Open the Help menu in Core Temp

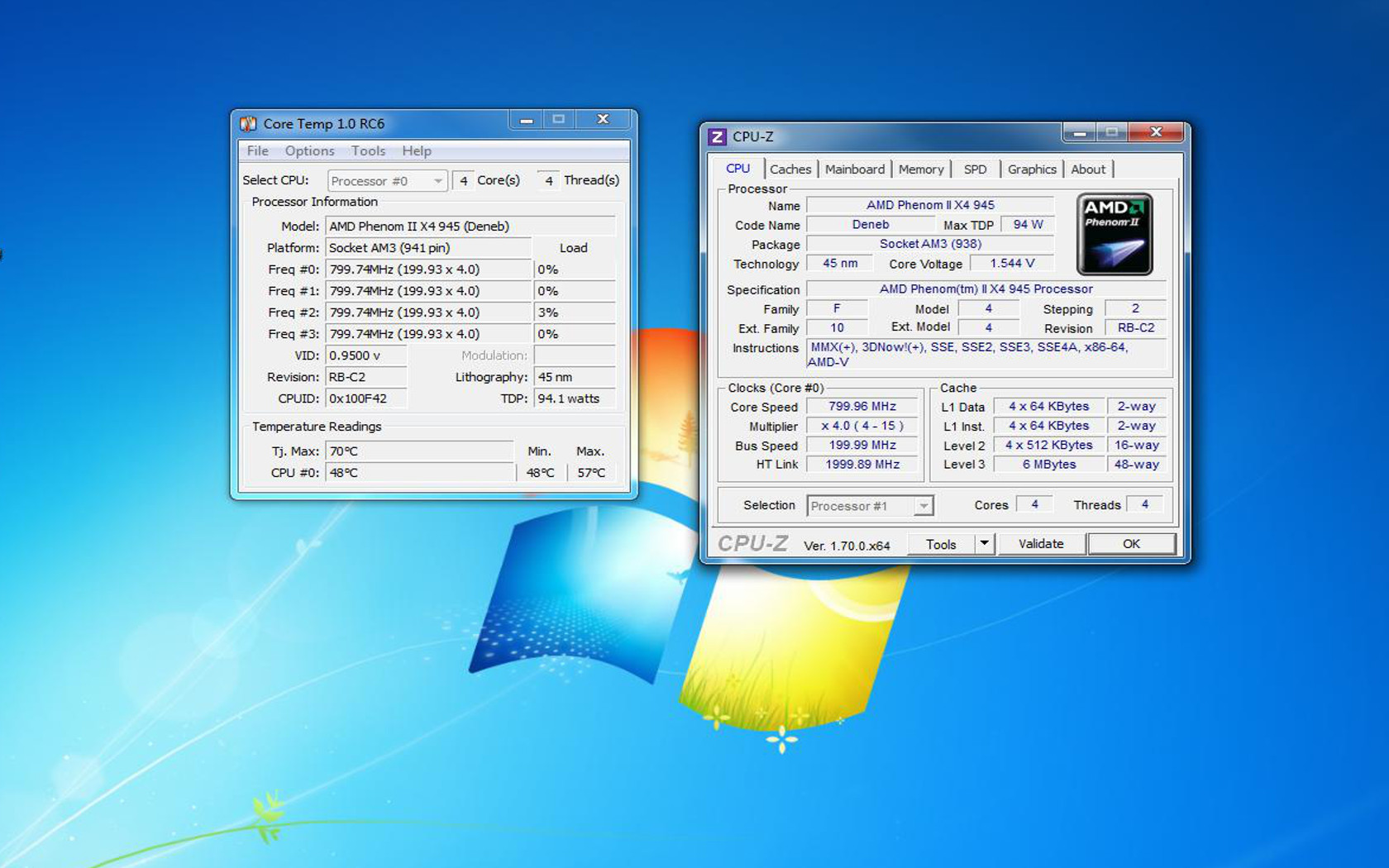pos(417,150)
